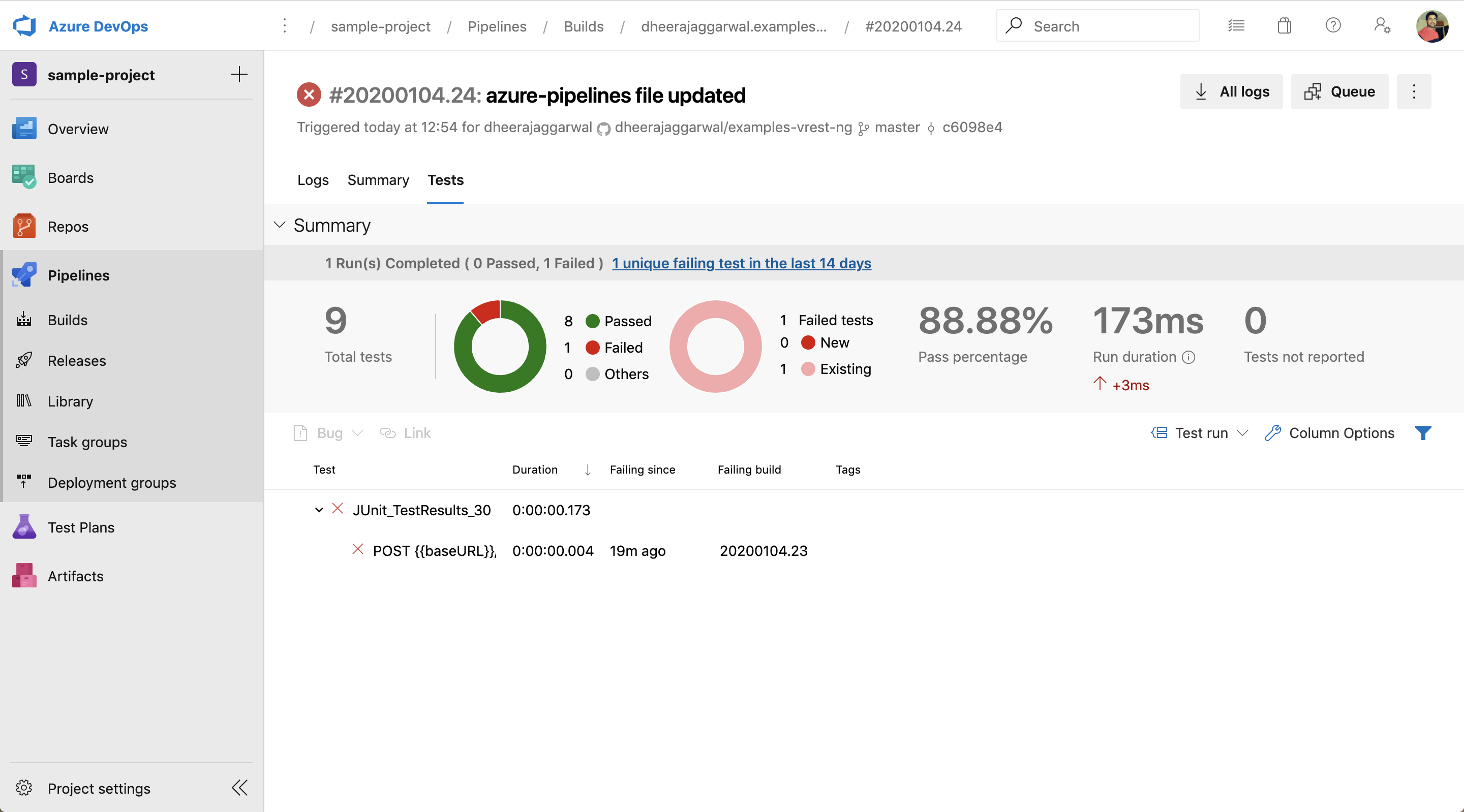Click the Link button
1464x812 pixels.
click(405, 433)
